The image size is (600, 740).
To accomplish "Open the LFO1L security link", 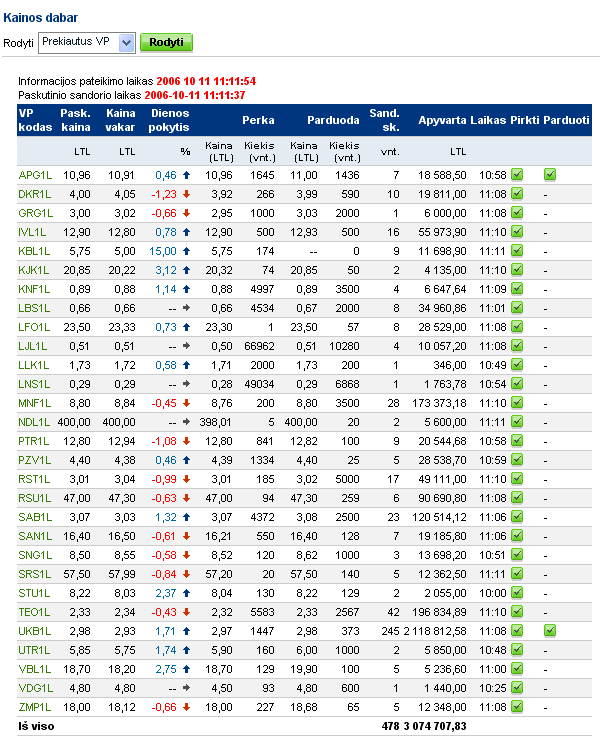I will click(34, 327).
